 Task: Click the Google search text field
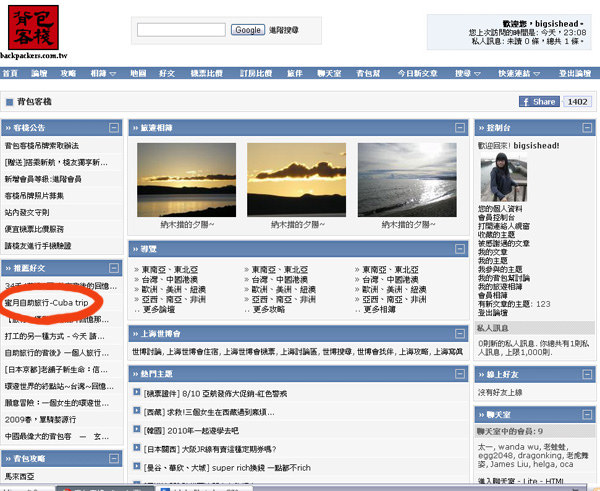(x=180, y=30)
